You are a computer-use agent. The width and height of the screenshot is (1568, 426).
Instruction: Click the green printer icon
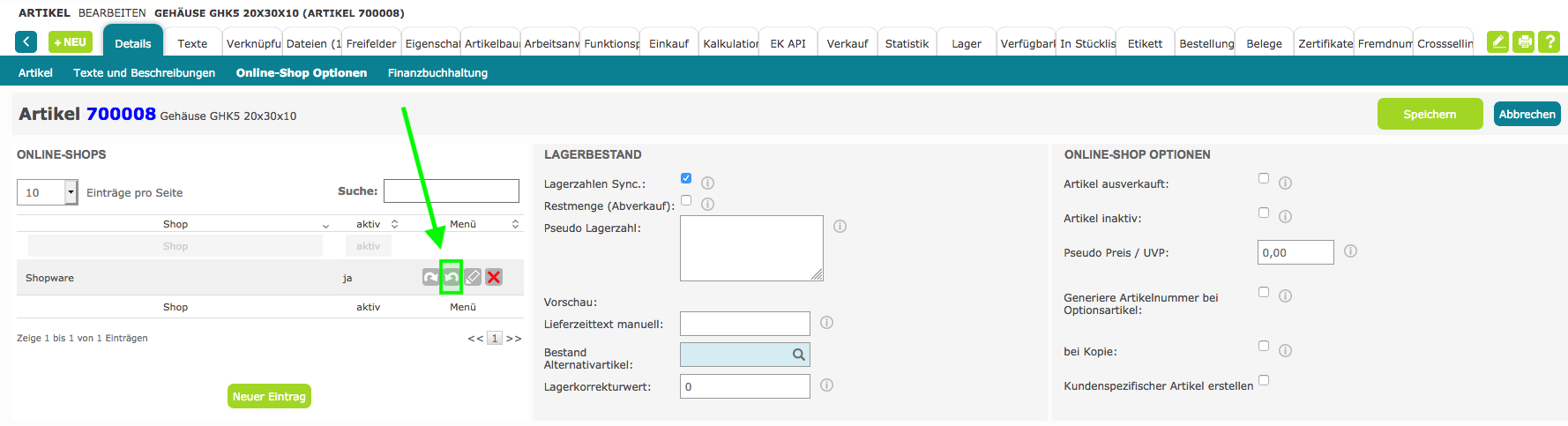[x=1523, y=42]
